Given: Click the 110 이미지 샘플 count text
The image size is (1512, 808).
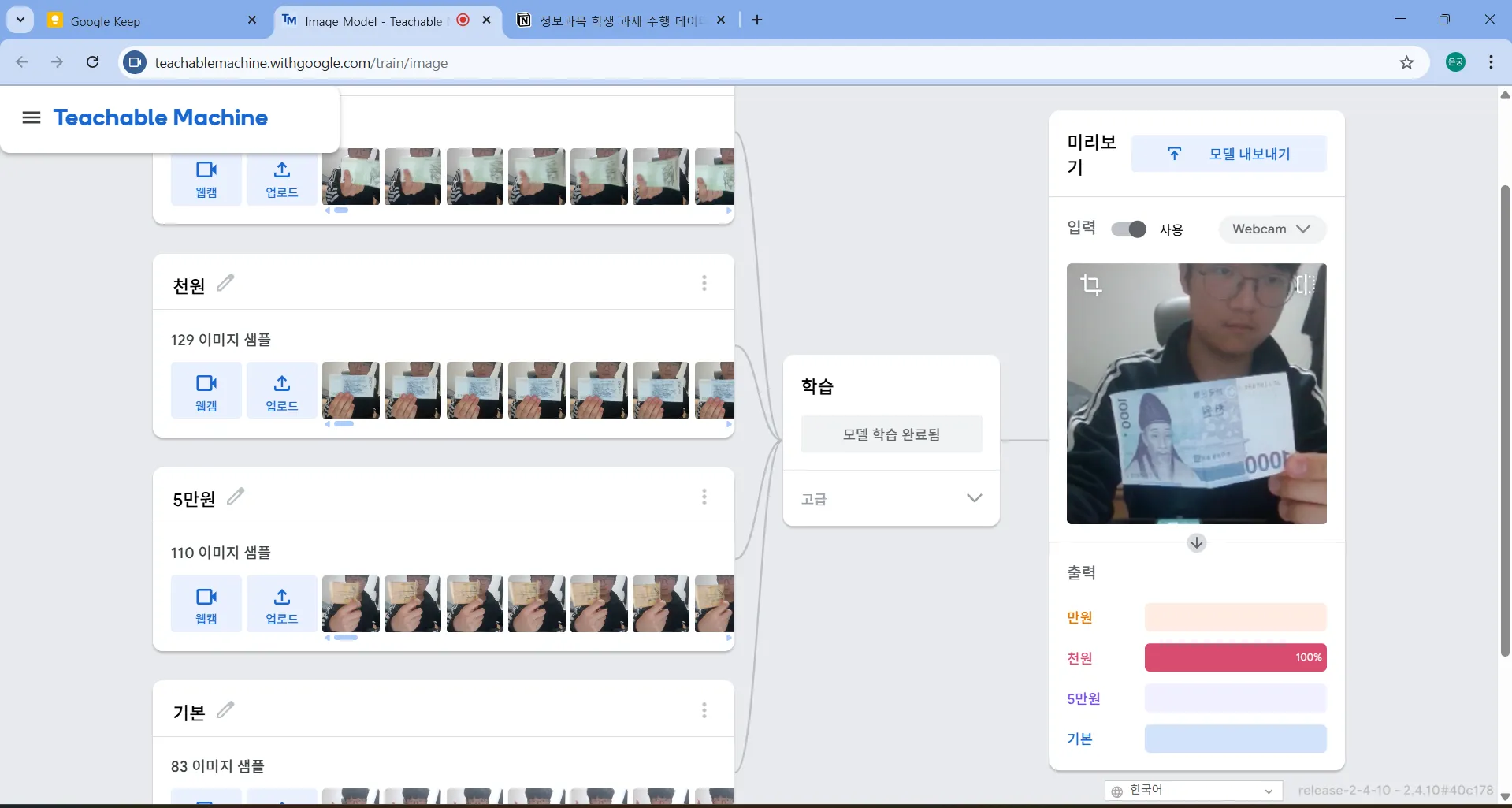Looking at the screenshot, I should tap(221, 553).
